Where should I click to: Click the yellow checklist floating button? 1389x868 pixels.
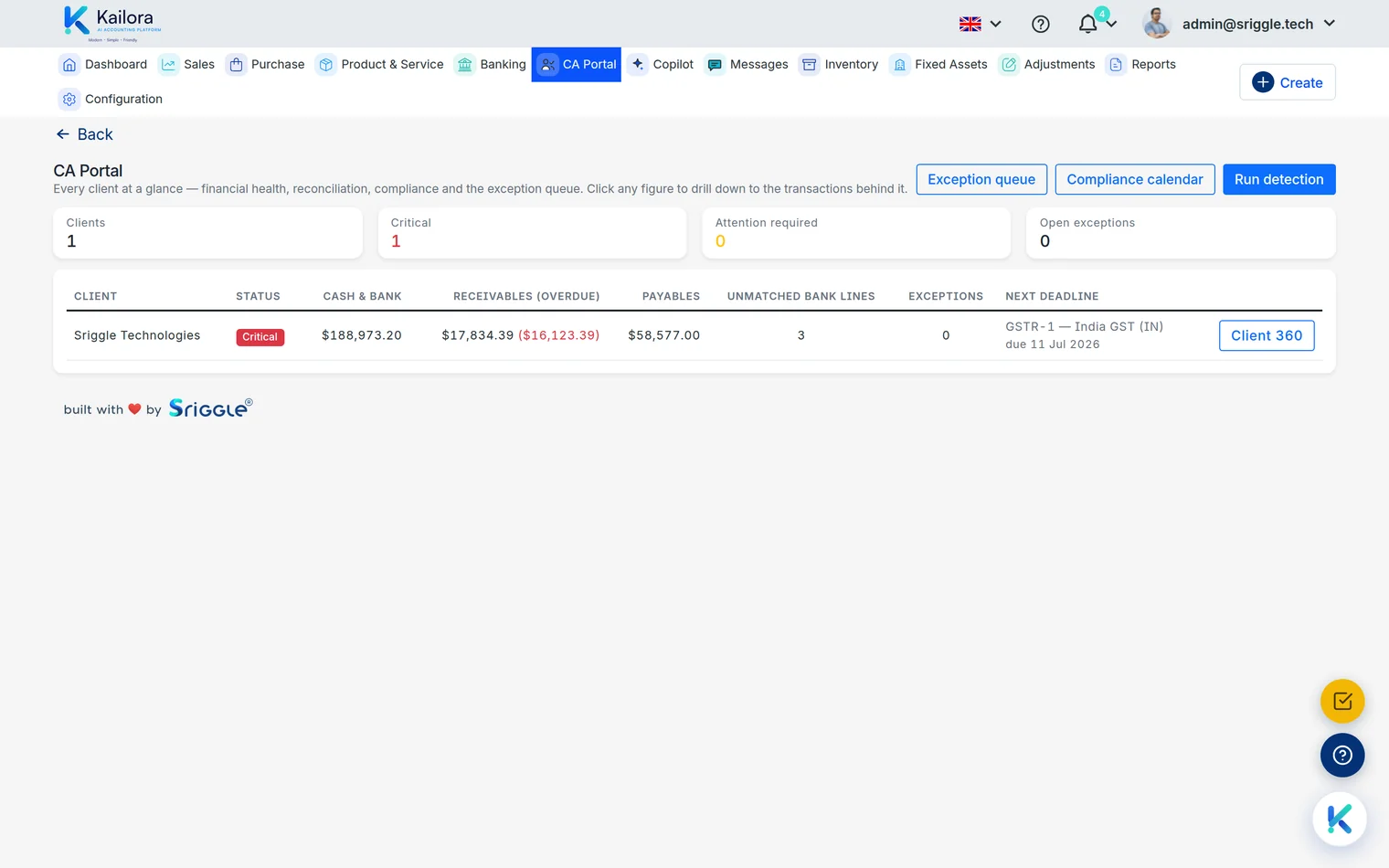[x=1342, y=702]
